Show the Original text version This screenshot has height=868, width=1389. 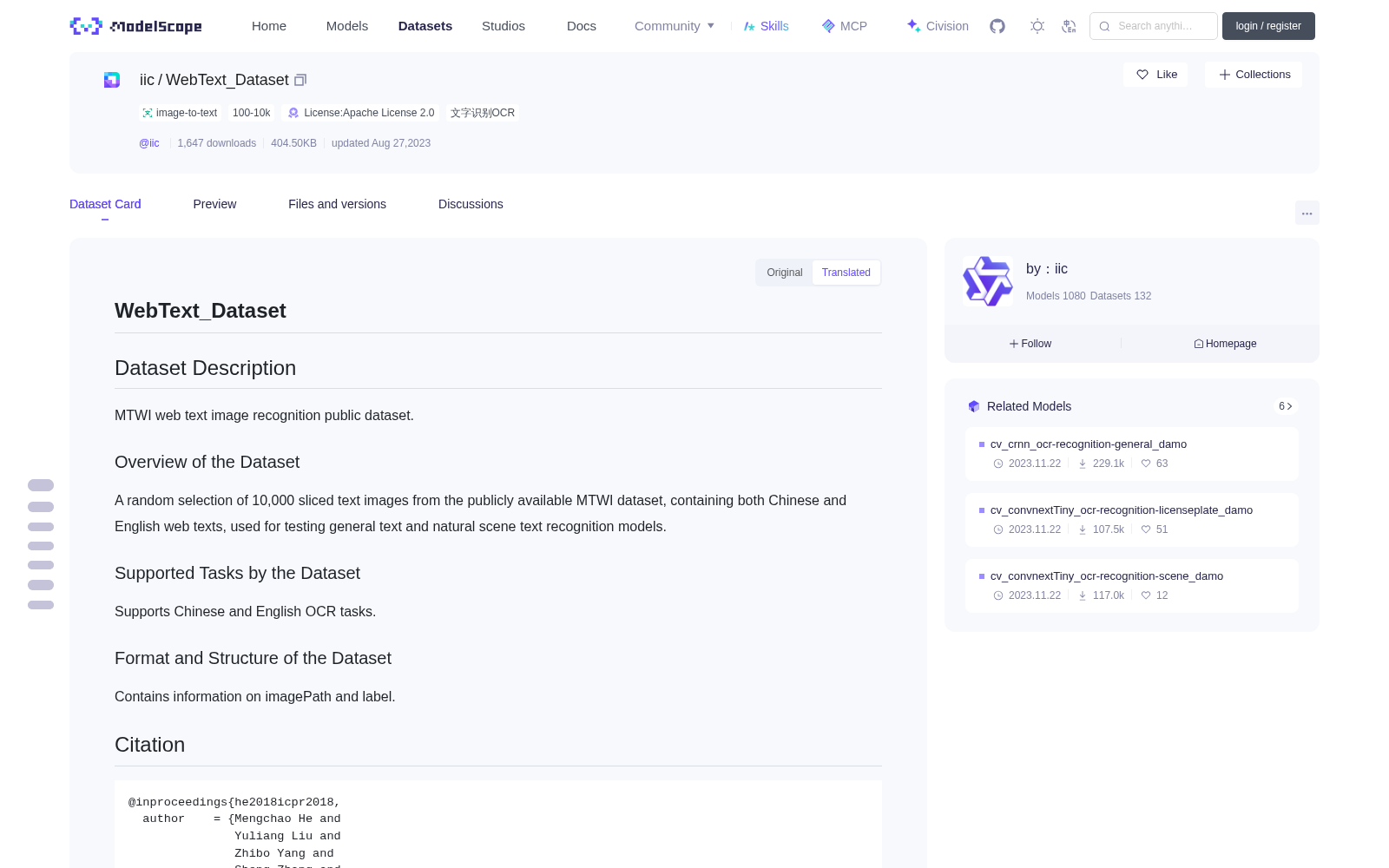(x=785, y=273)
